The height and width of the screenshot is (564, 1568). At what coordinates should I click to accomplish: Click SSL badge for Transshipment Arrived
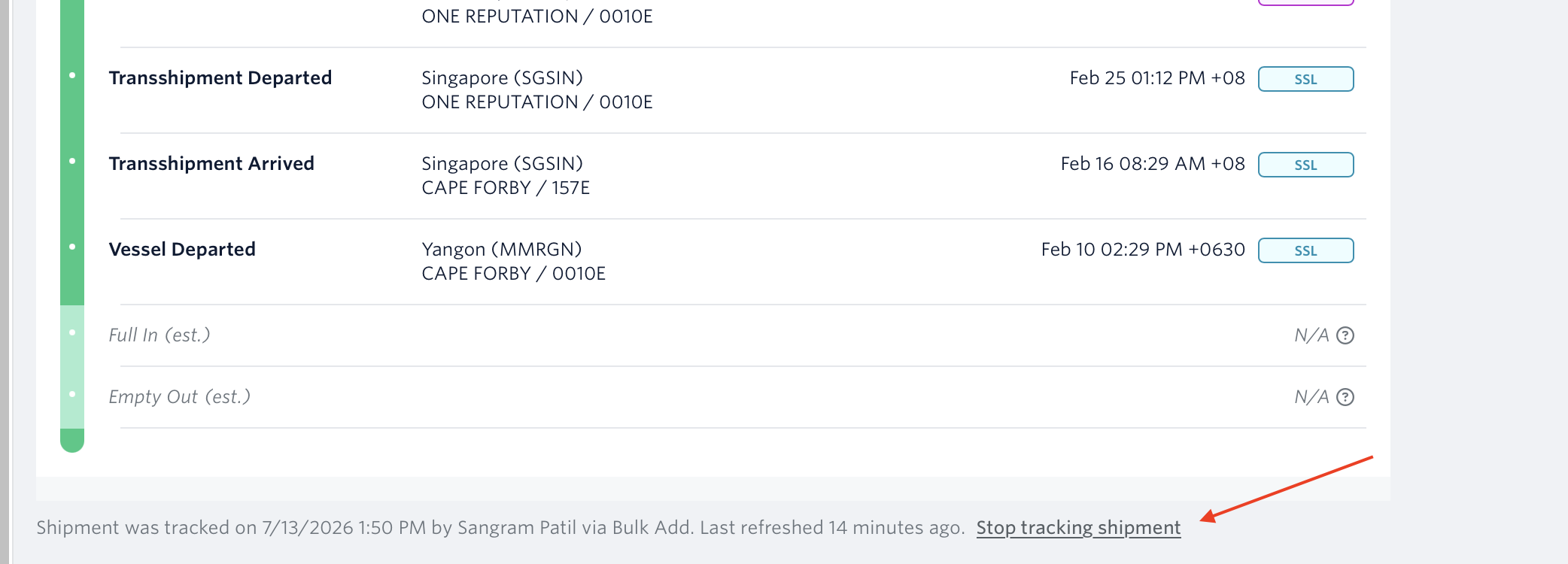pyautogui.click(x=1306, y=165)
